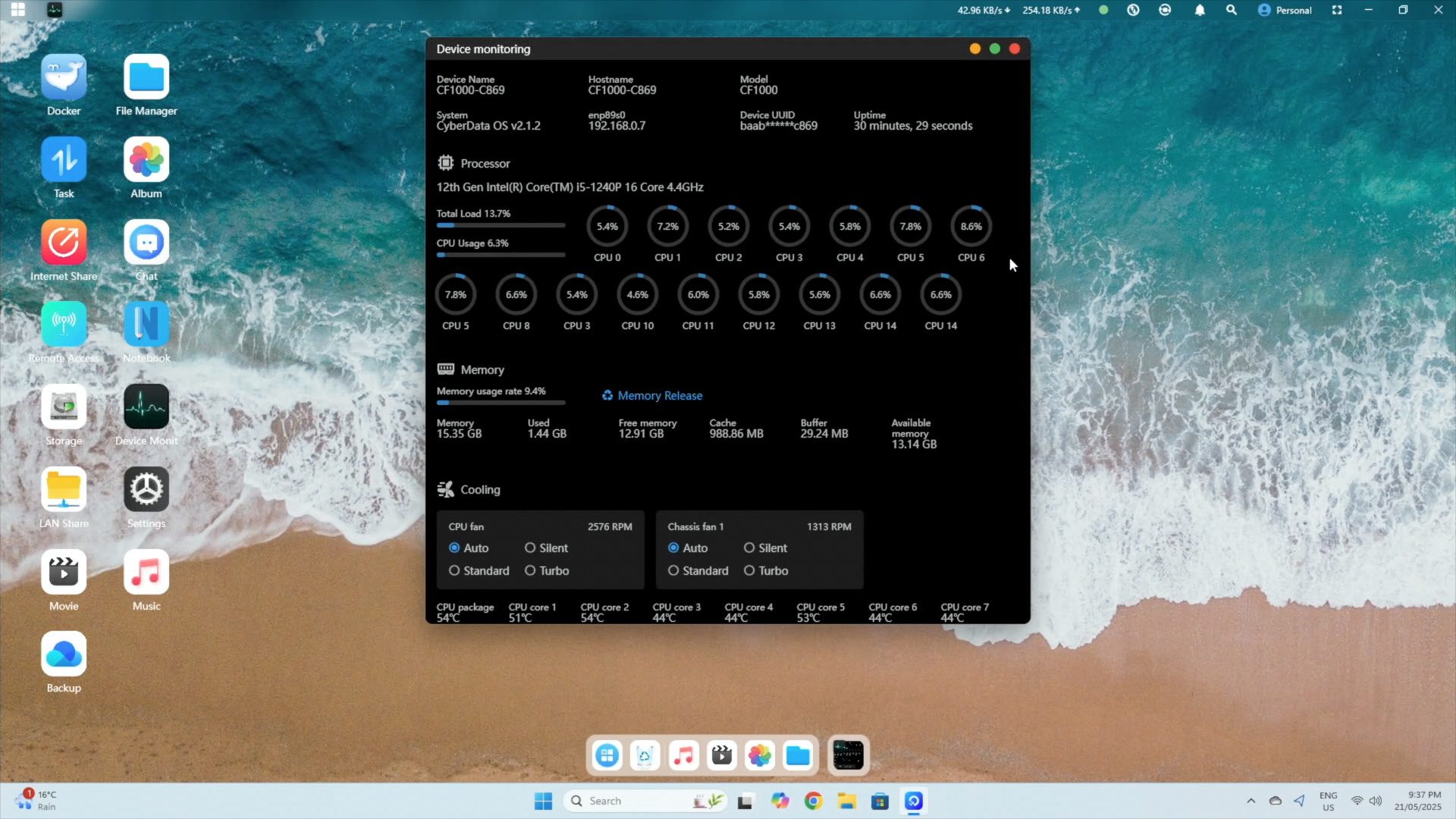Click the Storage desktop icon
The height and width of the screenshot is (819, 1456).
pos(64,407)
